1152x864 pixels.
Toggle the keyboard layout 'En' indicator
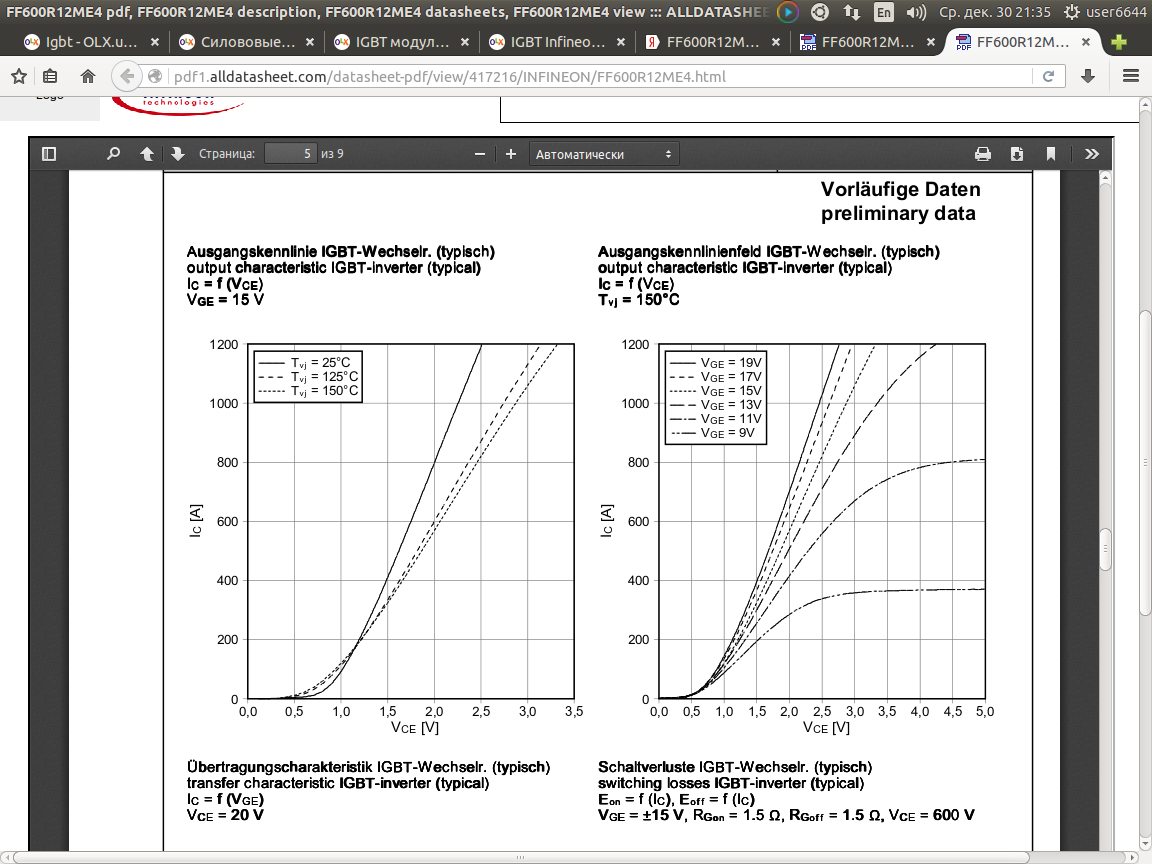[883, 12]
